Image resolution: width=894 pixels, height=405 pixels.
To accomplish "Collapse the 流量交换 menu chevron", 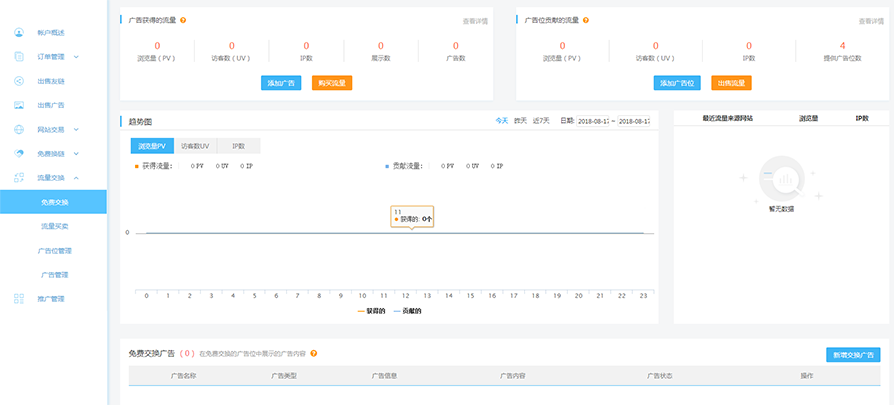I will [x=76, y=178].
